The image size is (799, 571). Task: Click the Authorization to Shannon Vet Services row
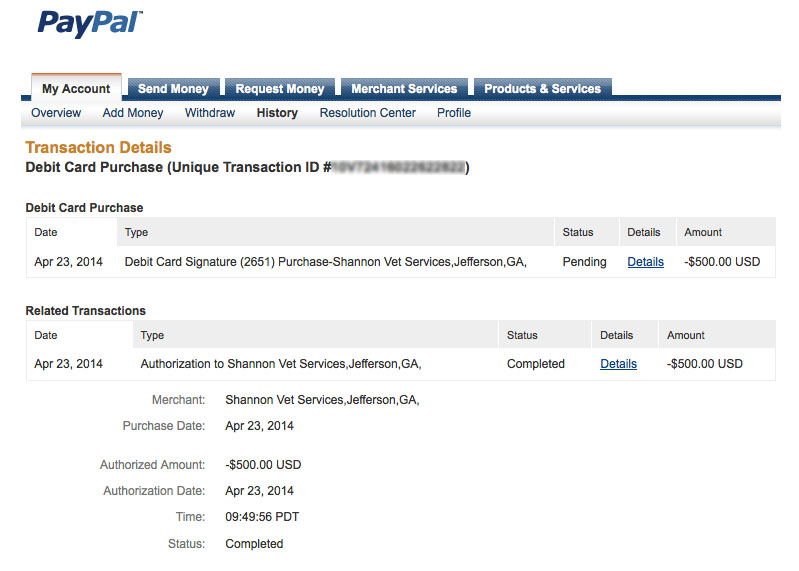[x=401, y=364]
